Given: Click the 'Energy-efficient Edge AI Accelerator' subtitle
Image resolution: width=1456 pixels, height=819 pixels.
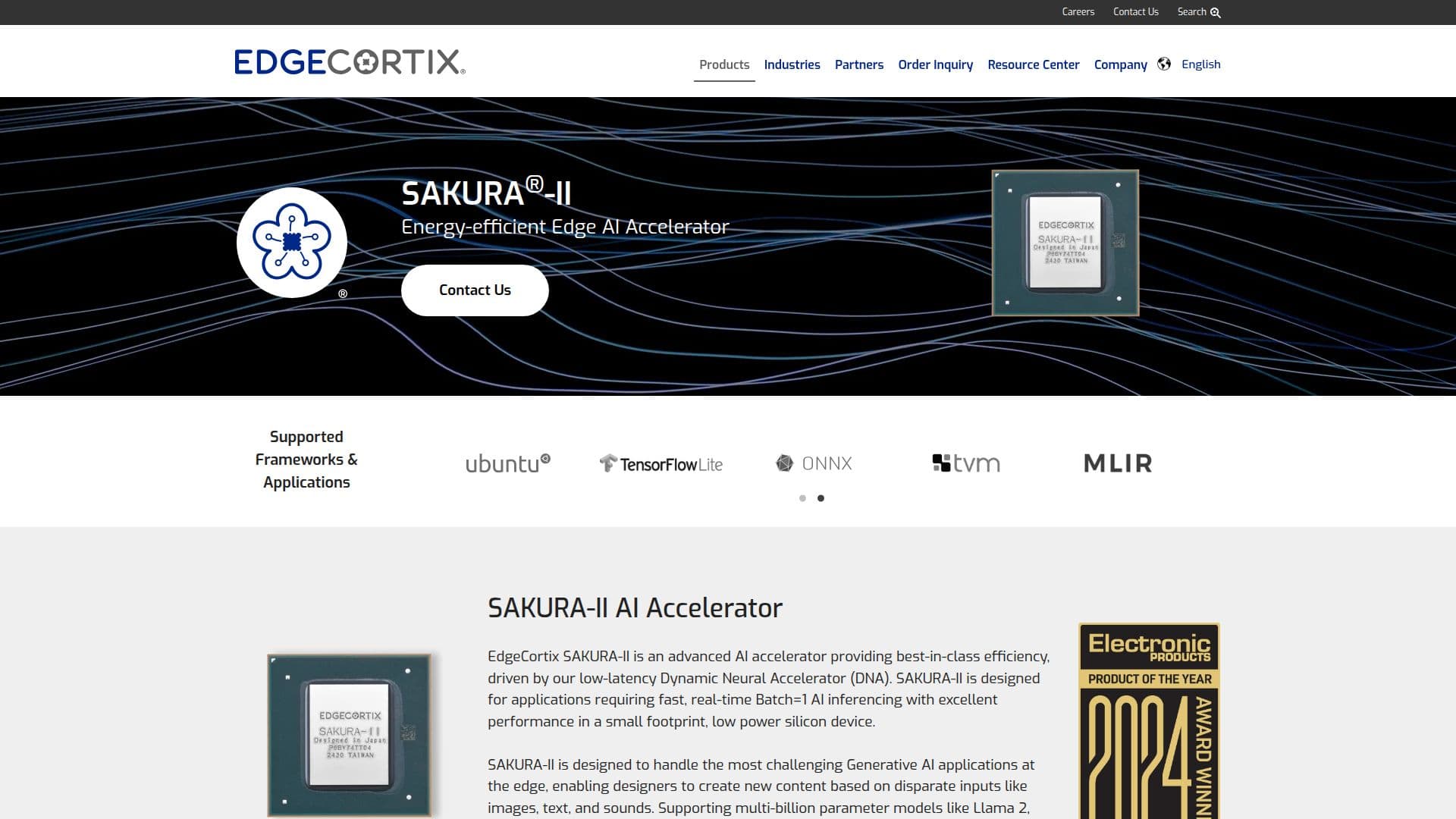Looking at the screenshot, I should click(565, 227).
